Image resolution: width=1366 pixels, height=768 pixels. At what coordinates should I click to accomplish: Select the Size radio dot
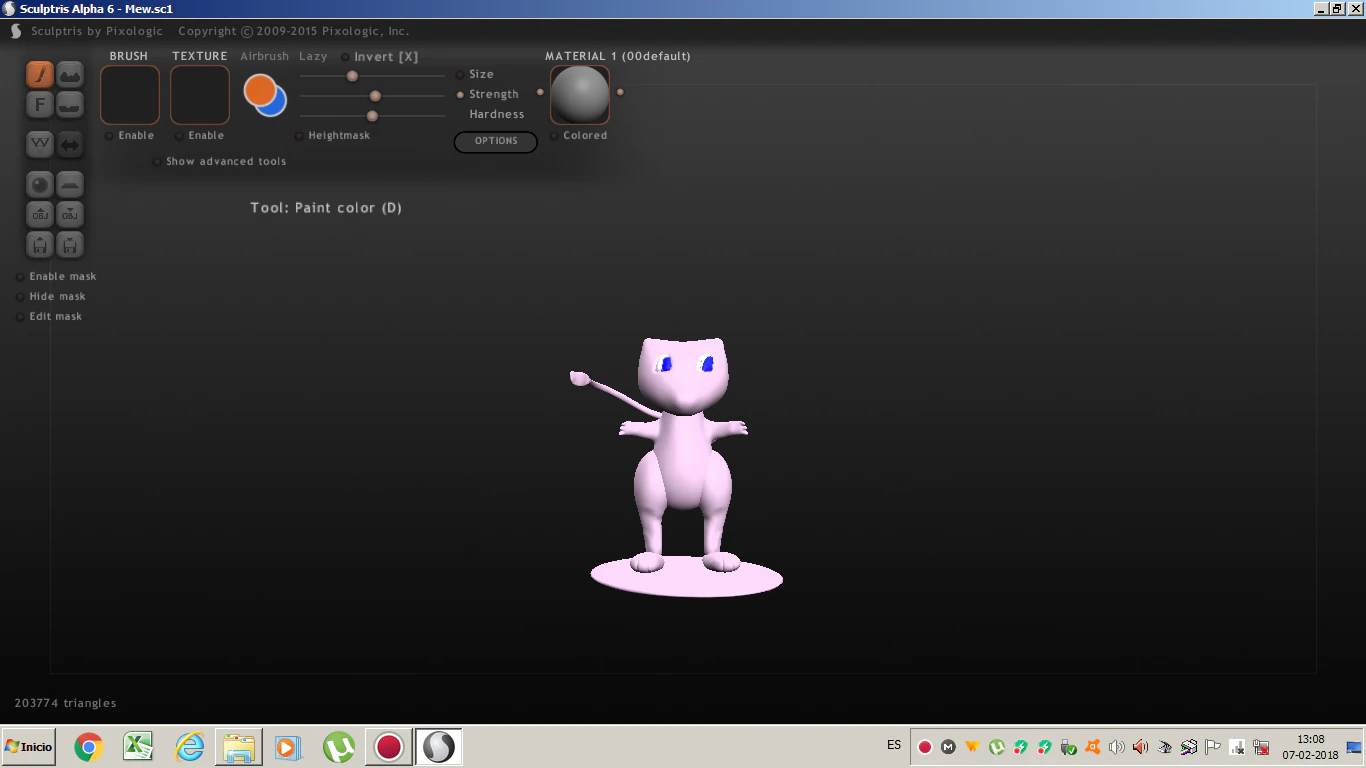[460, 75]
